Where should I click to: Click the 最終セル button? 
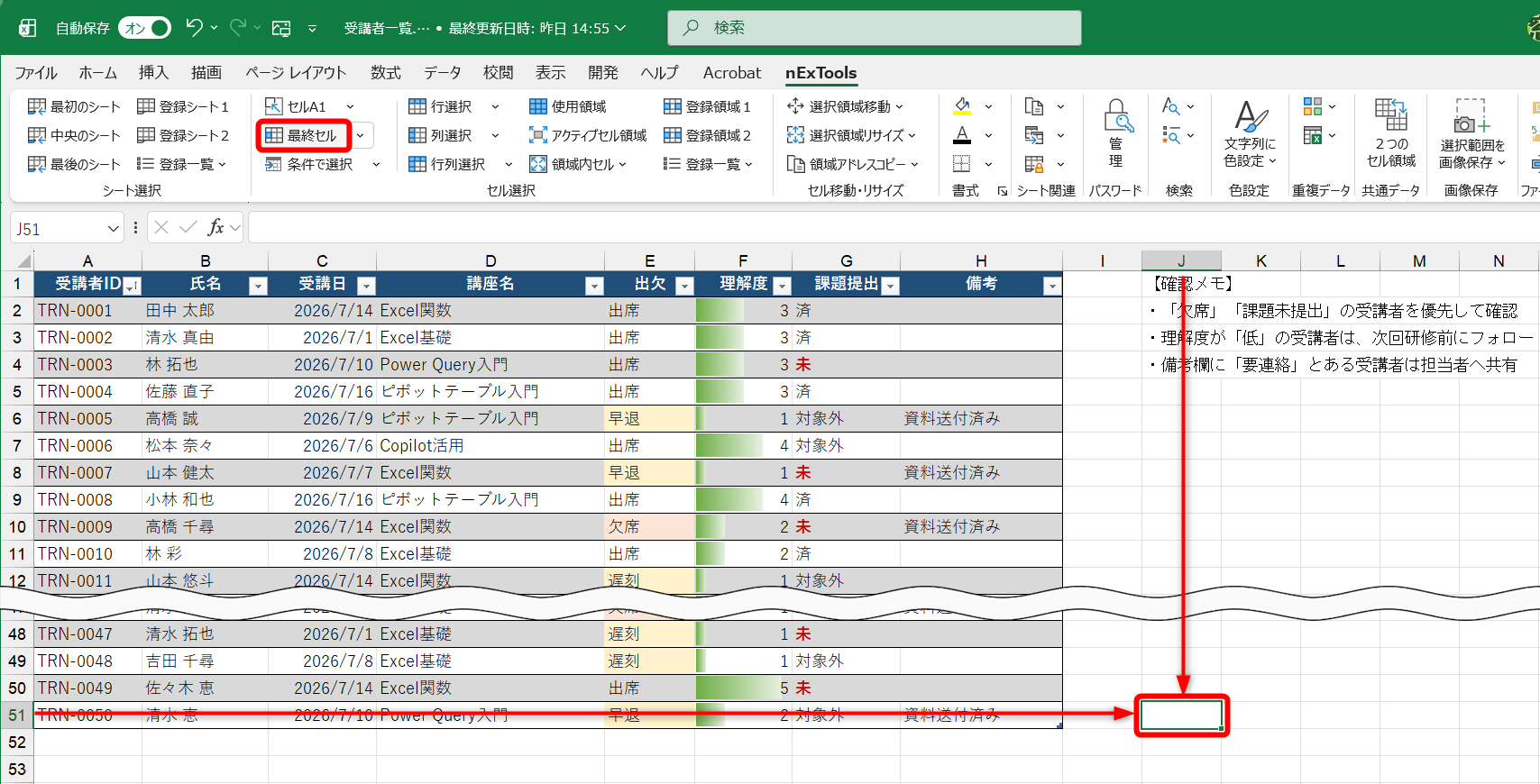[x=303, y=135]
